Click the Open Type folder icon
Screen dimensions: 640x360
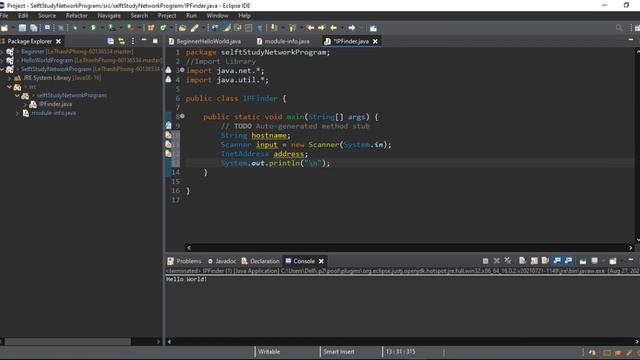[182, 28]
